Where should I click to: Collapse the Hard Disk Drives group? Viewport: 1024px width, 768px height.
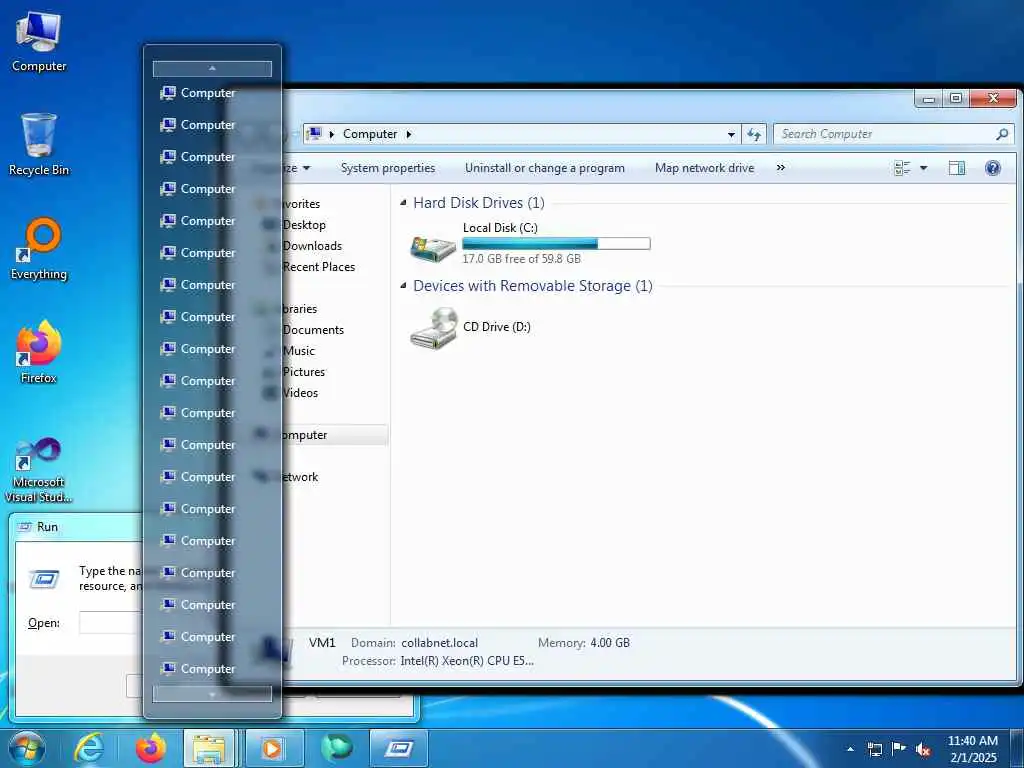[403, 203]
